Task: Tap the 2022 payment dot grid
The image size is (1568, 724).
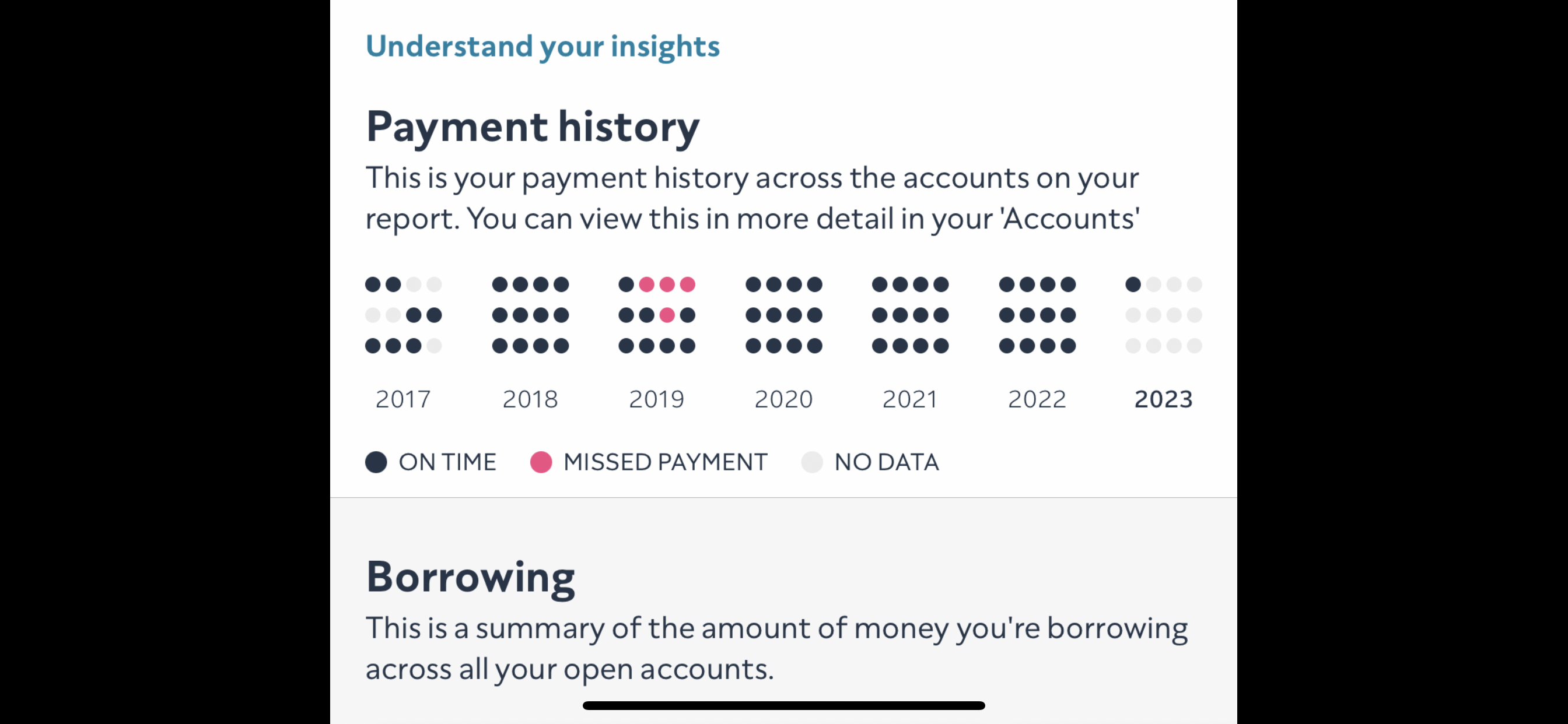Action: click(x=1037, y=315)
